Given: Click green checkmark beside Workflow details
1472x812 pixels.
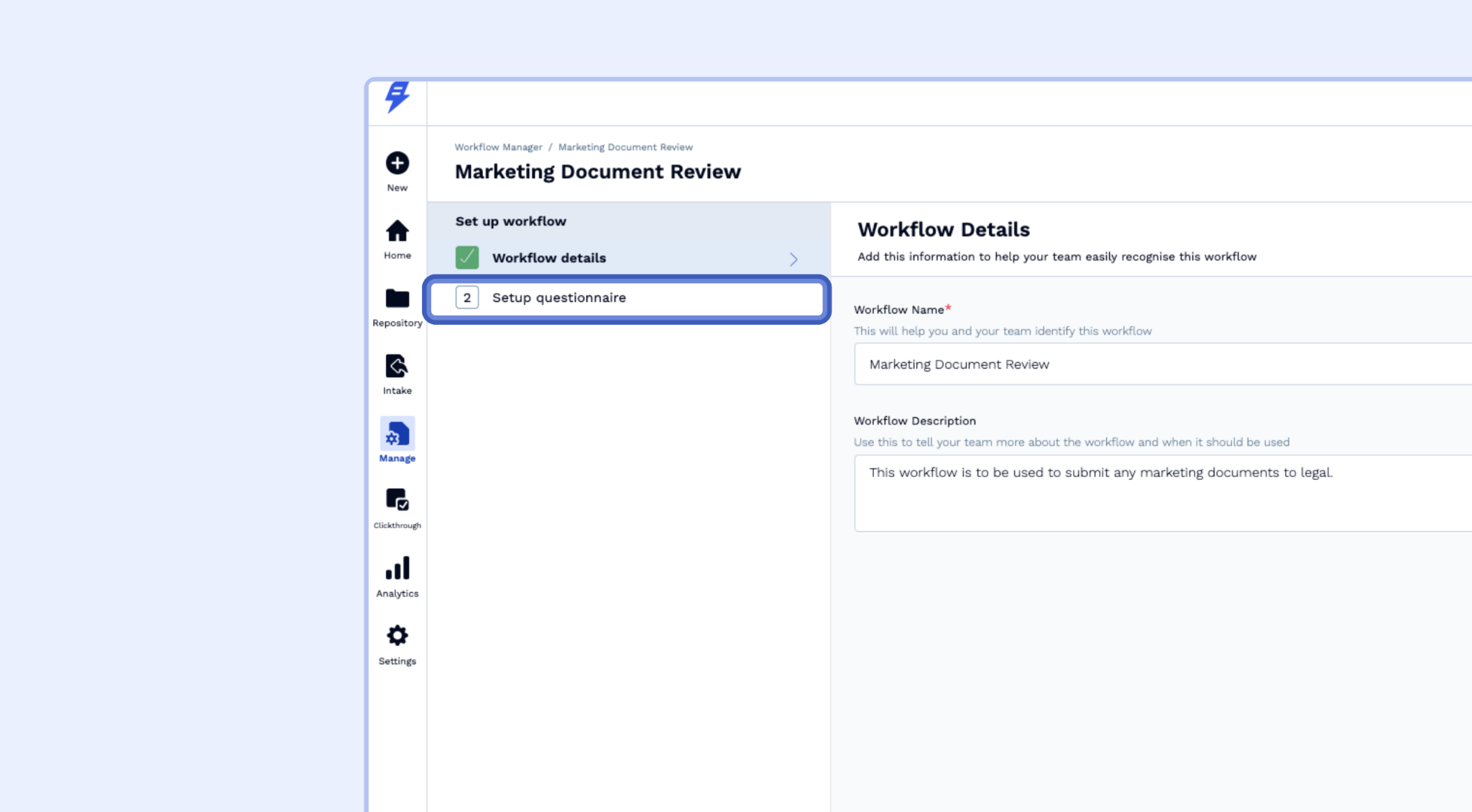Looking at the screenshot, I should [x=467, y=257].
